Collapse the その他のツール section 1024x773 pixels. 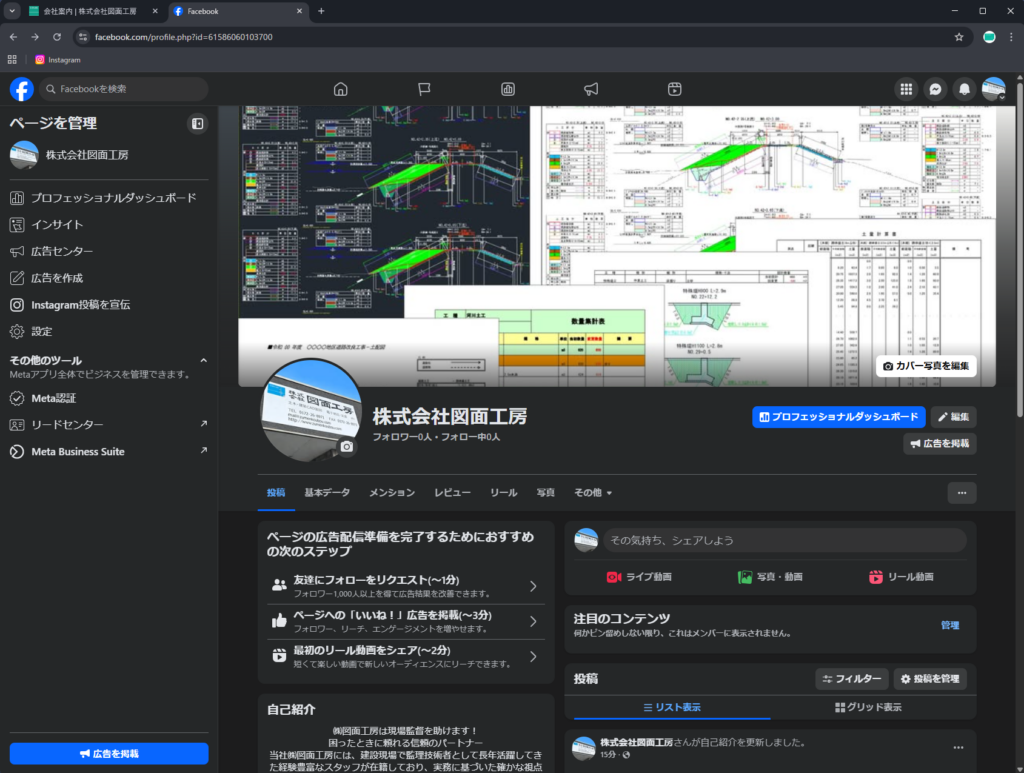203,360
